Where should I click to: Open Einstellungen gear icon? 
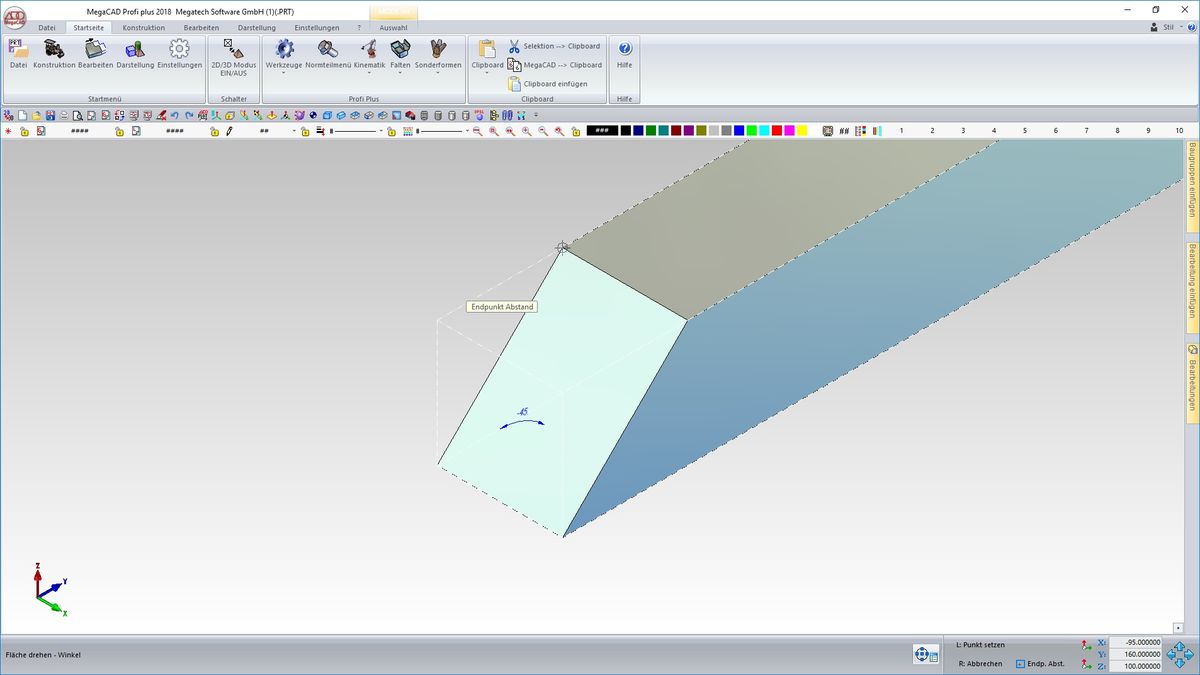pyautogui.click(x=179, y=53)
